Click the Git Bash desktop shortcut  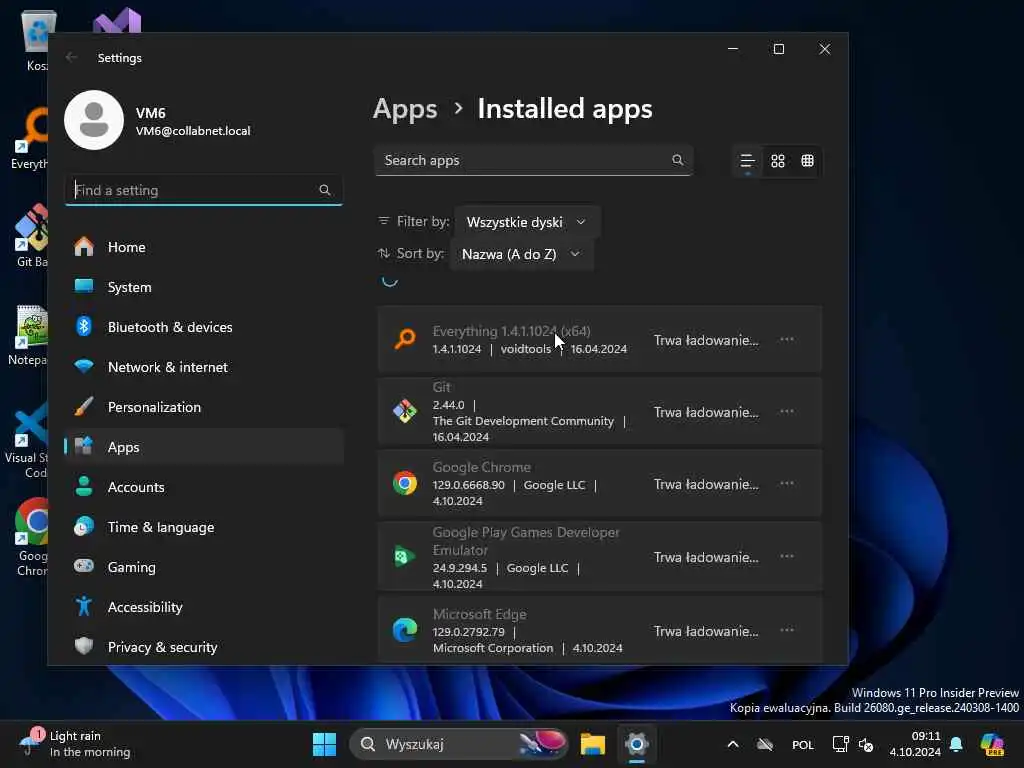[x=31, y=236]
